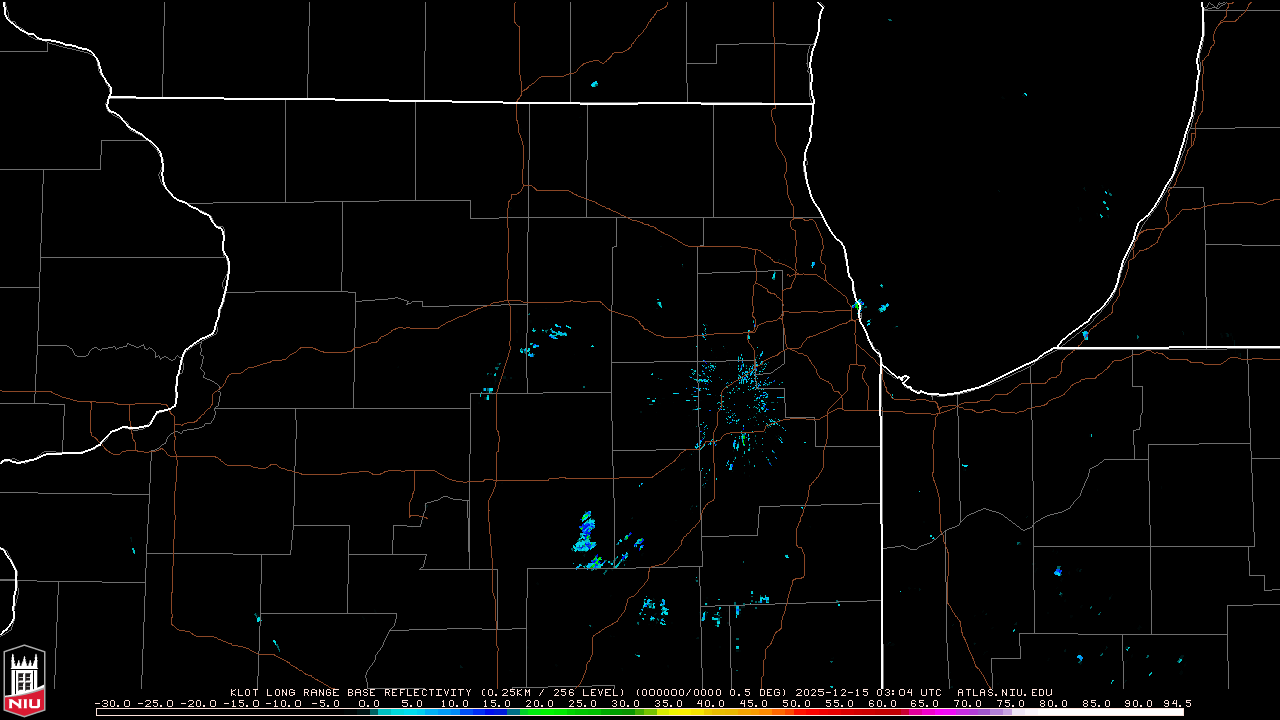Click the -30.0 label on the dBZ scale
1280x720 pixels.
click(x=111, y=703)
